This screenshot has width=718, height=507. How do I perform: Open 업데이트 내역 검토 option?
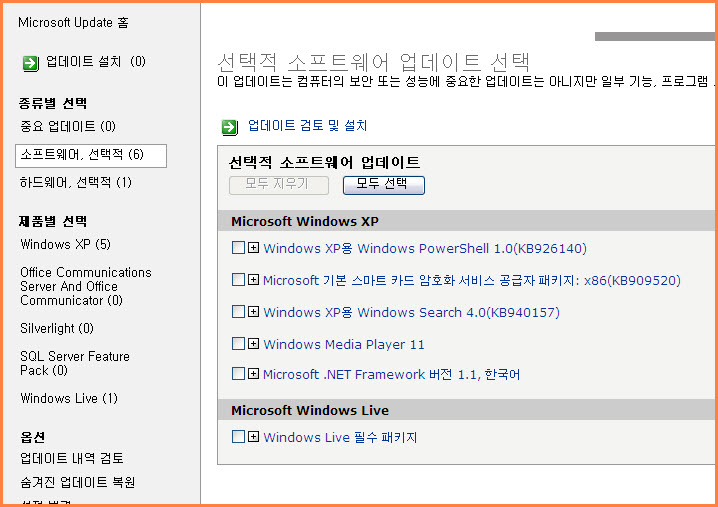[x=72, y=458]
